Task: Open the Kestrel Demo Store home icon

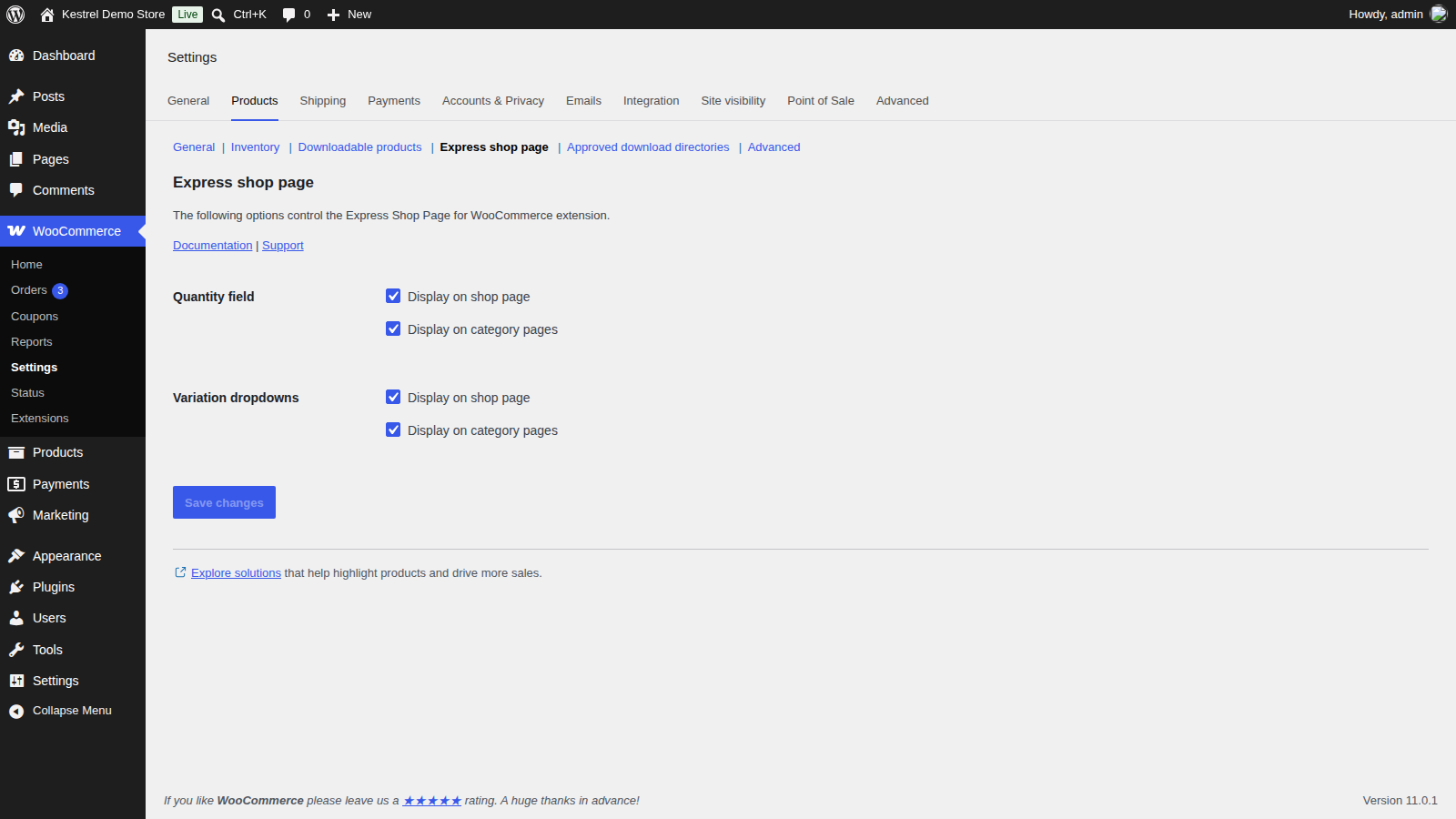Action: 47,15
